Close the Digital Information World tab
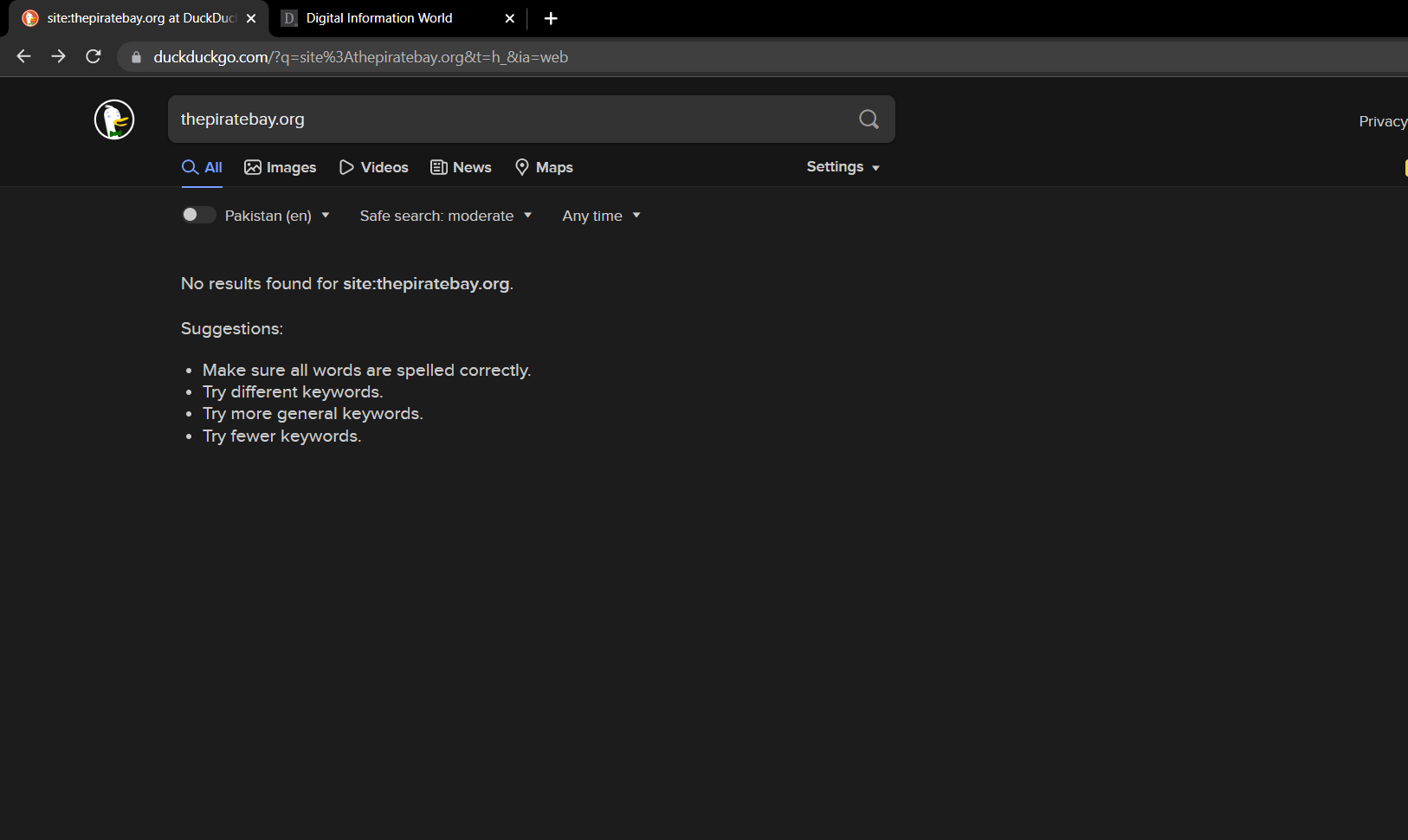Screen dimensions: 1408x840 click(510, 18)
